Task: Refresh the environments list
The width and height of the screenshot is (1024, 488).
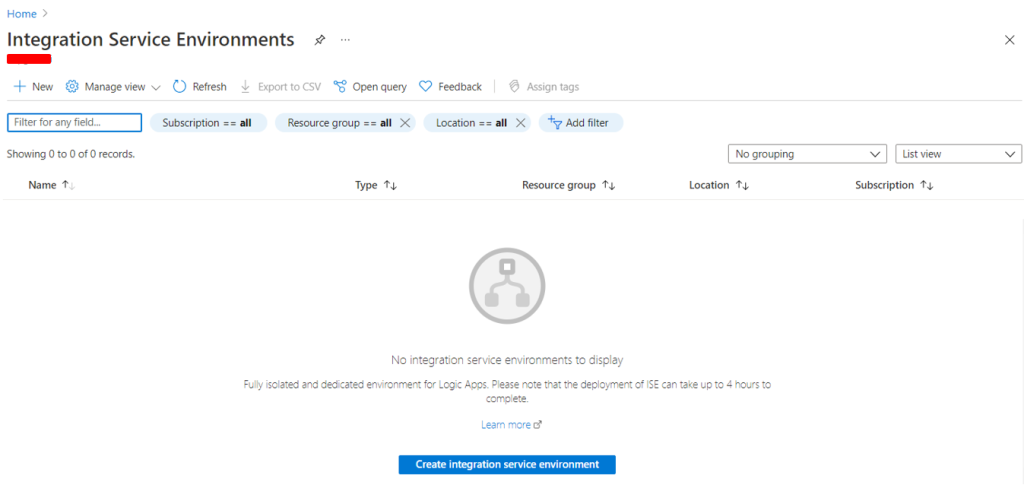Action: coord(199,87)
